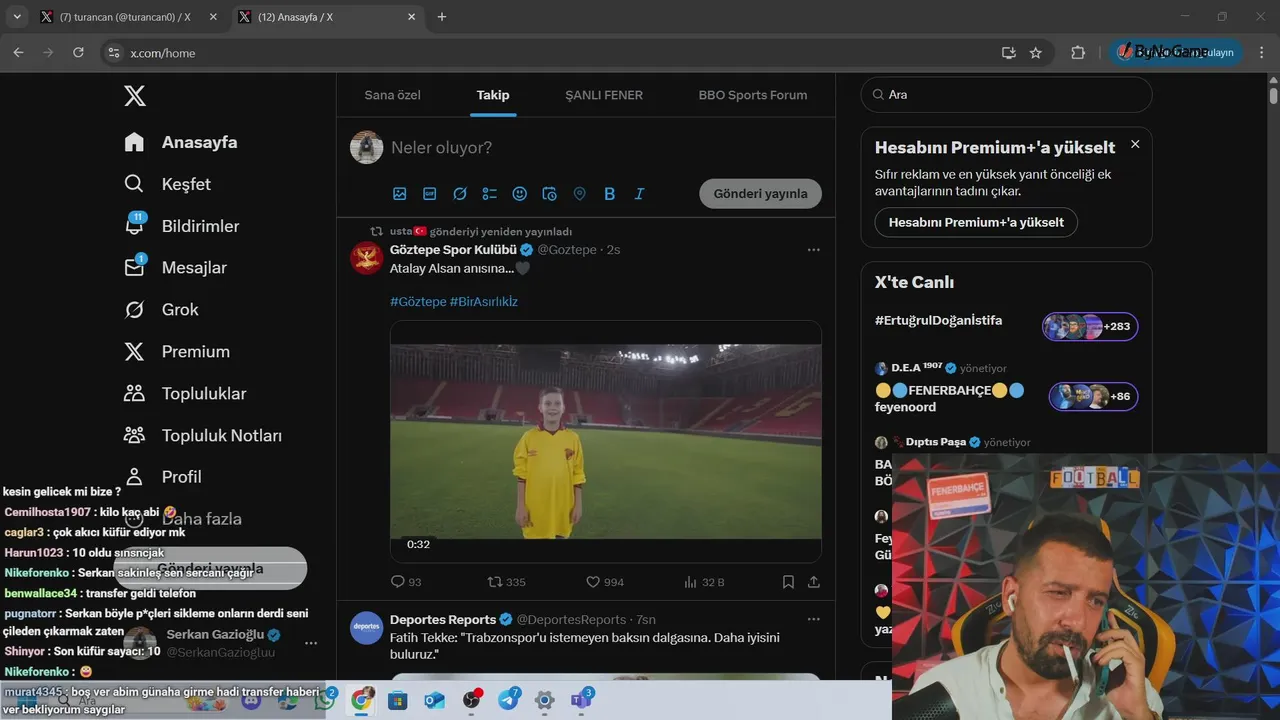Open the emoji picker in composer
This screenshot has width=1280, height=720.
[520, 194]
